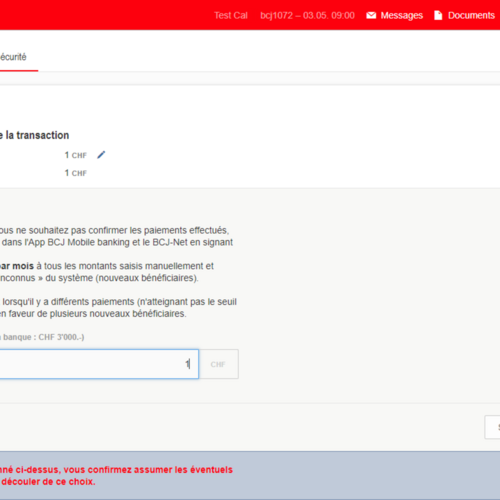Click the 'la transaction' heading
This screenshot has height=500, width=500.
pyautogui.click(x=35, y=135)
